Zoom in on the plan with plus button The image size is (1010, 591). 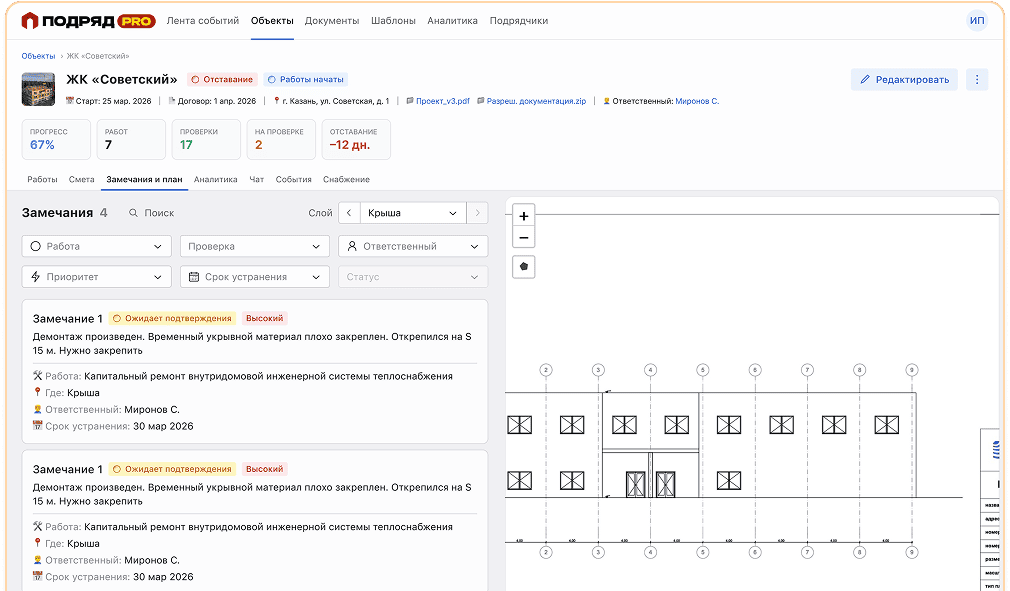524,216
